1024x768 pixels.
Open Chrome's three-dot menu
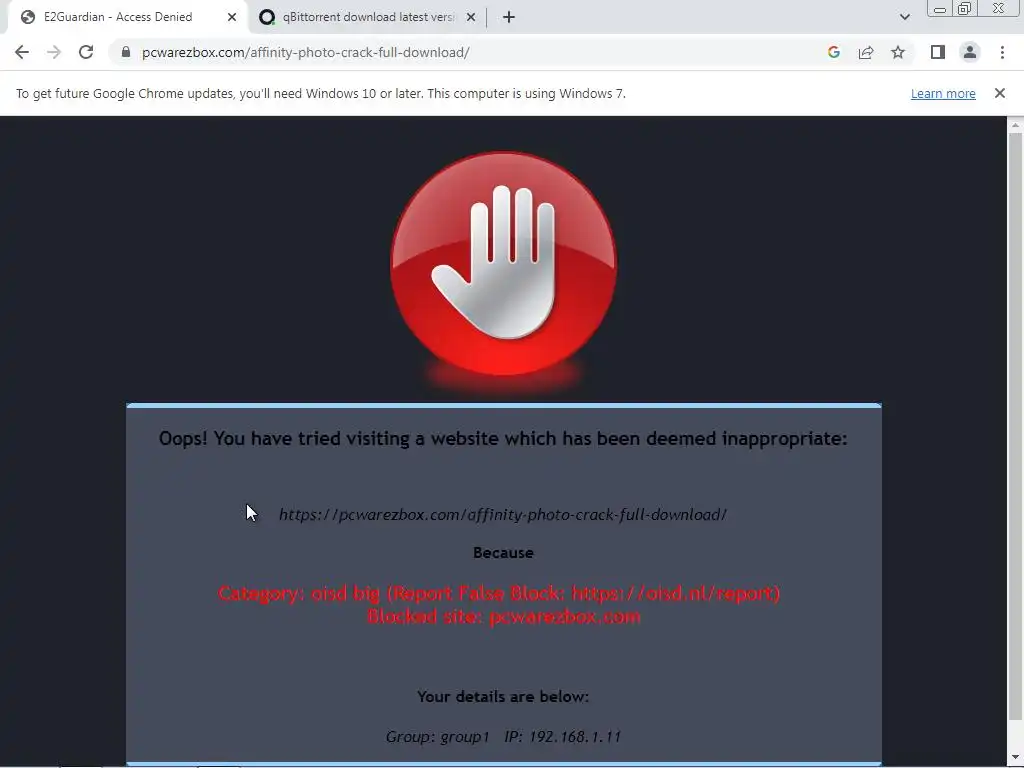pyautogui.click(x=1002, y=52)
